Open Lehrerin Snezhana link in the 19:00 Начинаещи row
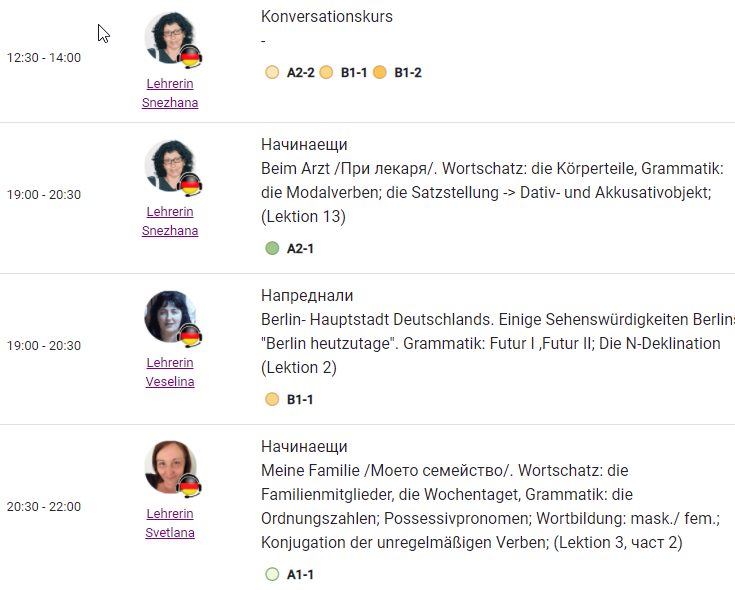This screenshot has width=735, height=590. point(170,221)
